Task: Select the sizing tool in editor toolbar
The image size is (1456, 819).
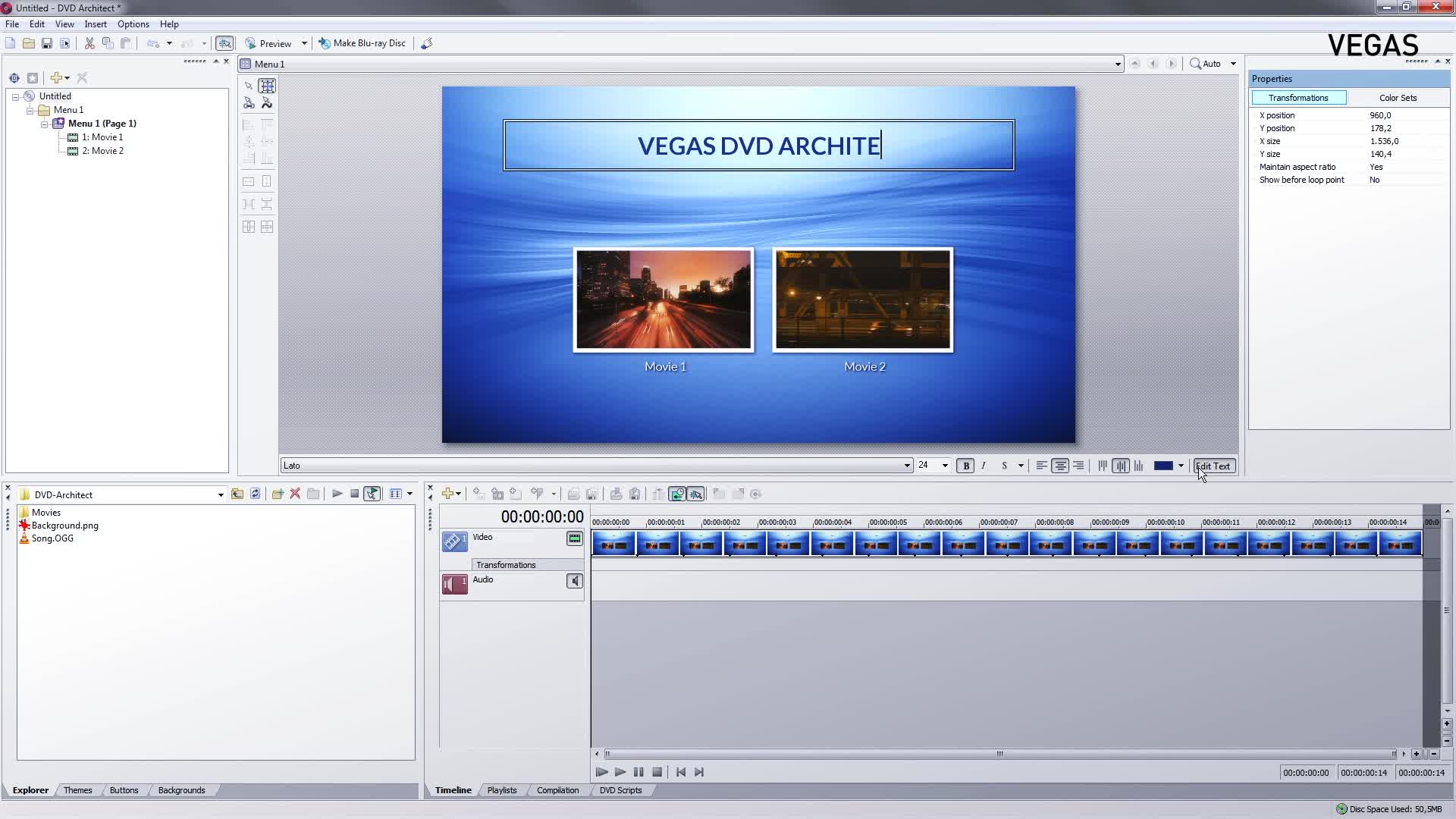Action: [x=267, y=86]
